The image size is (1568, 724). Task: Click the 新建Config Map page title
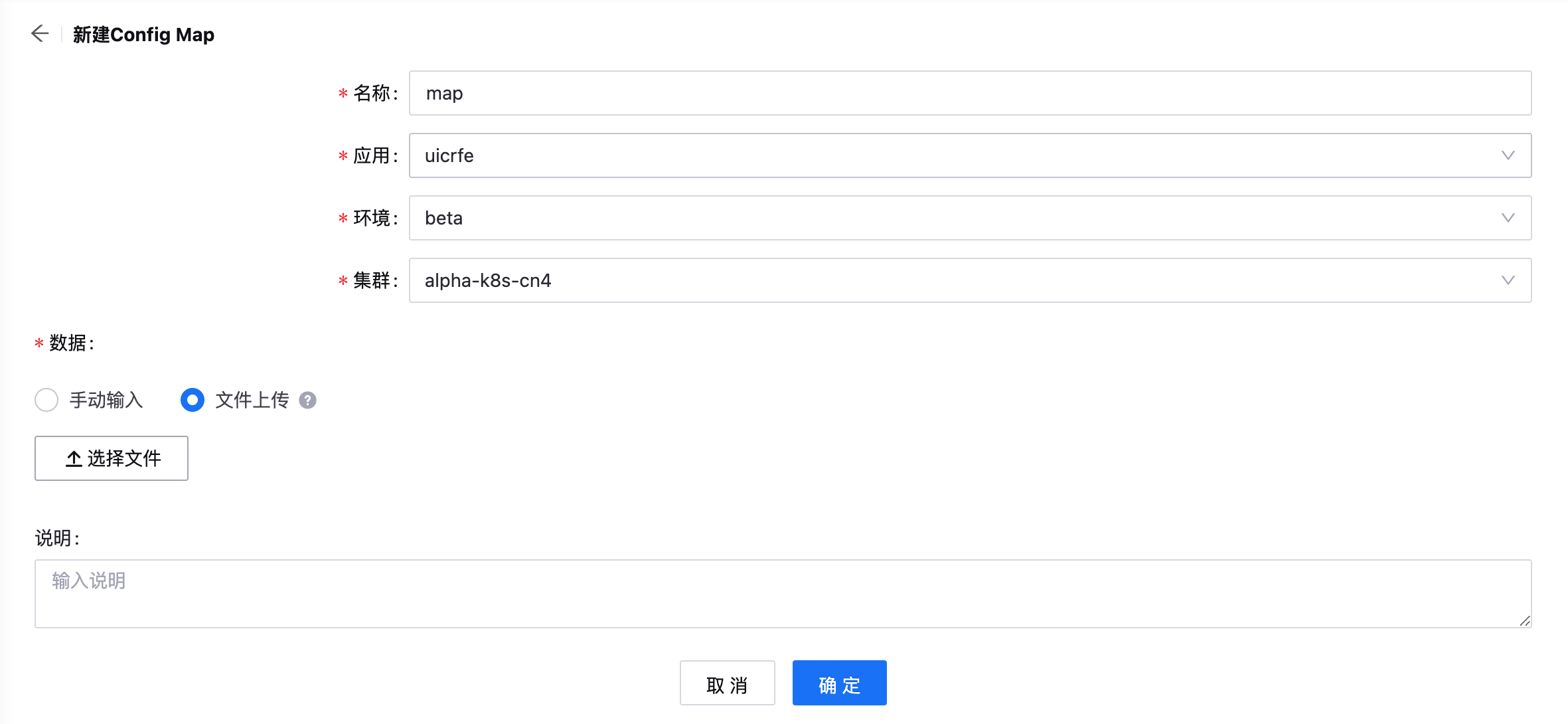[143, 35]
